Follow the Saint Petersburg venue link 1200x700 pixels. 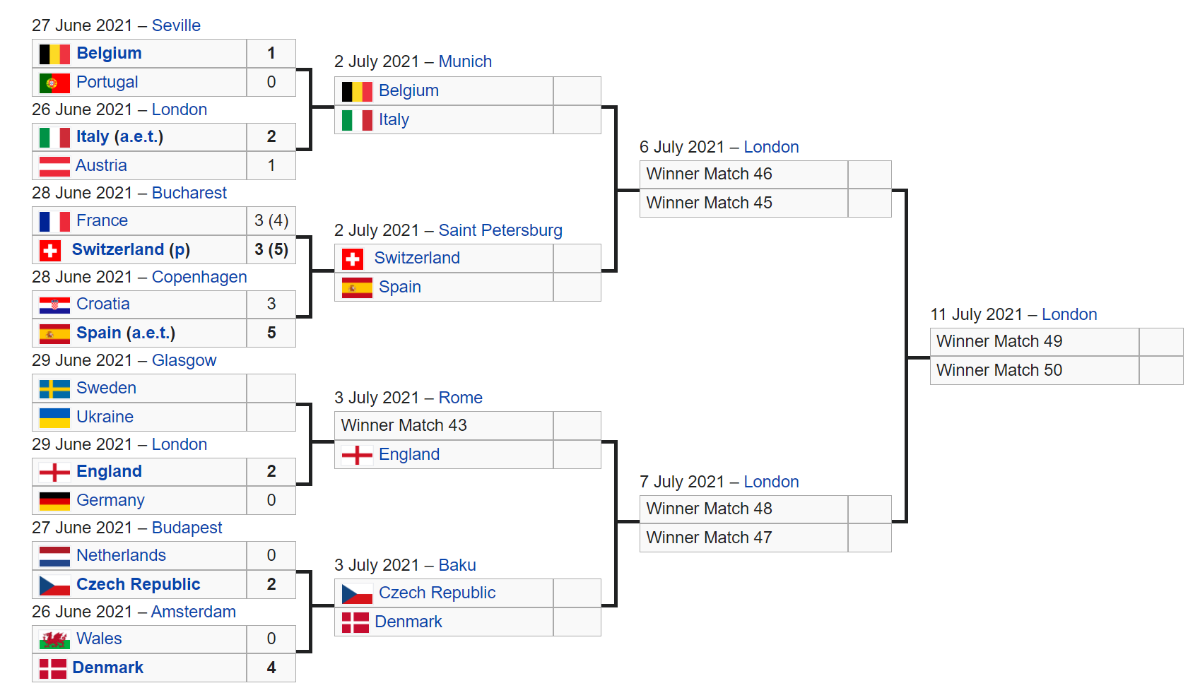click(500, 230)
